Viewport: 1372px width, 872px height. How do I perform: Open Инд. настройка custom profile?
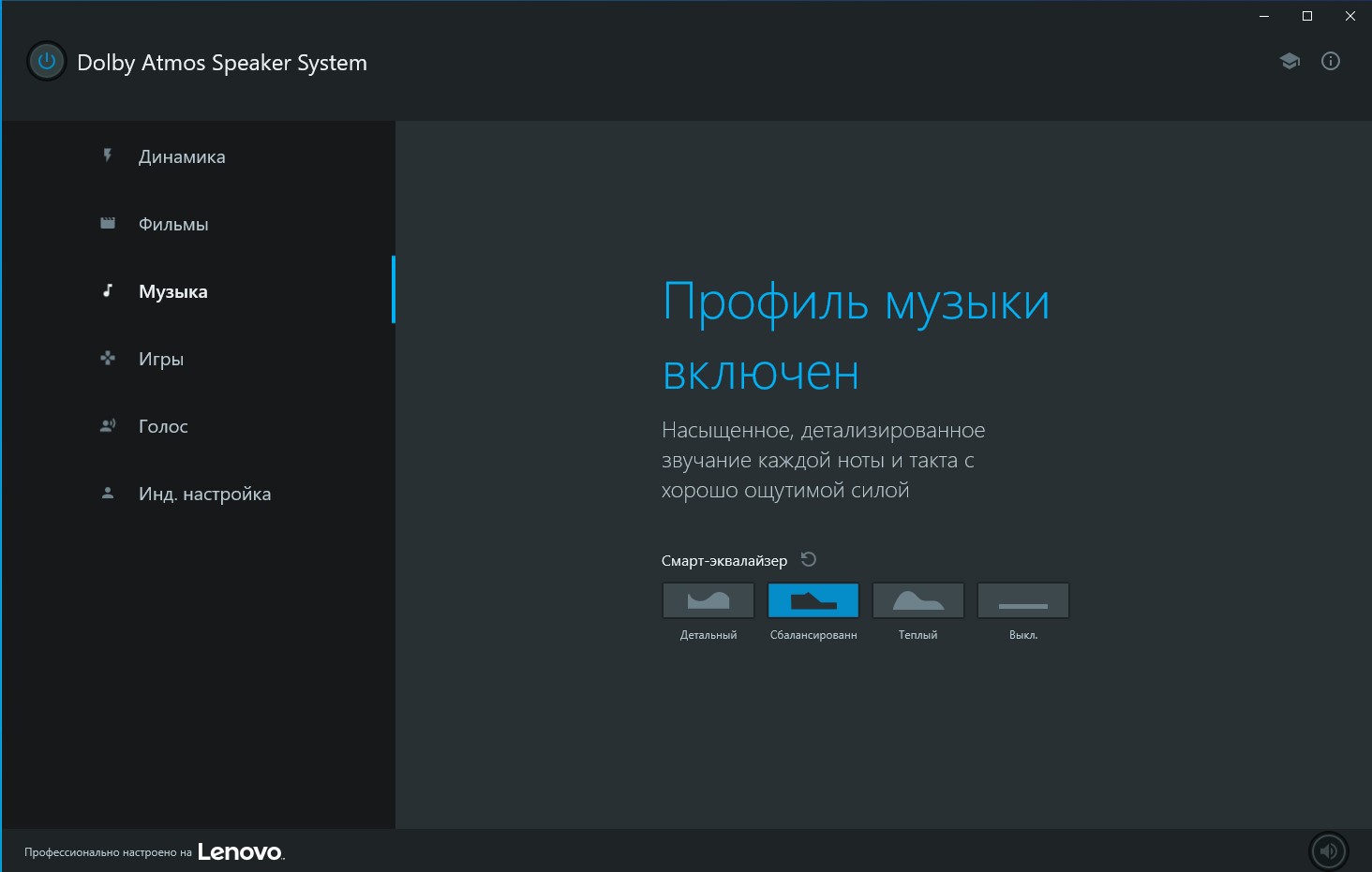(204, 494)
